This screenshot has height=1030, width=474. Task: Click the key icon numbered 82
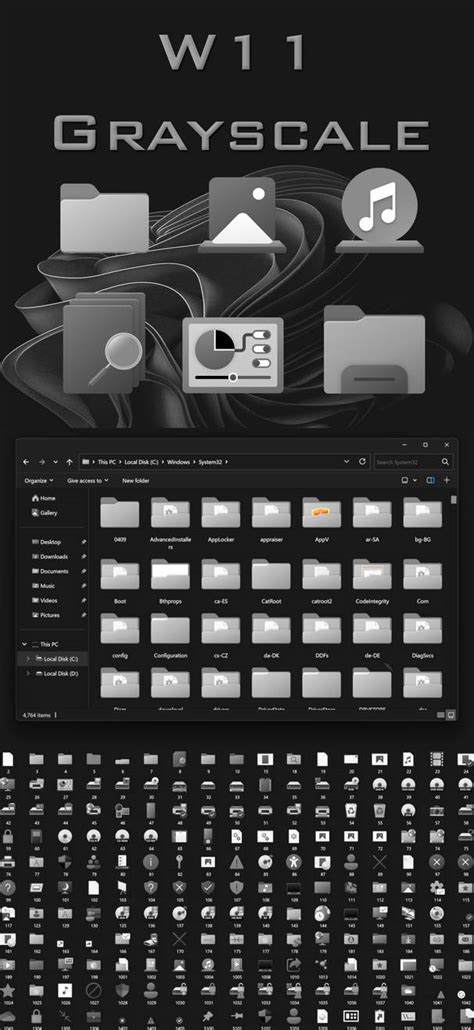coord(179,862)
